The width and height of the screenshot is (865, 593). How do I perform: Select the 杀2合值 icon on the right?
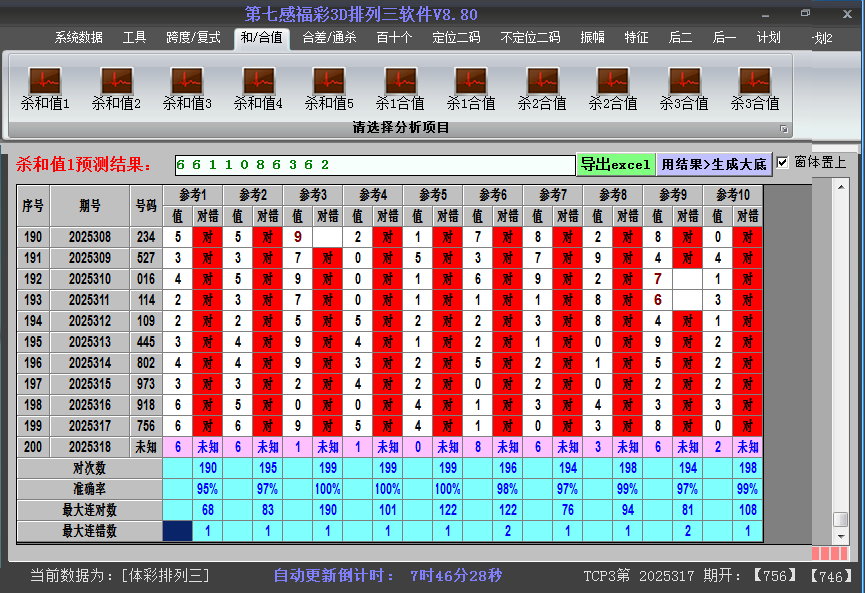(613, 81)
